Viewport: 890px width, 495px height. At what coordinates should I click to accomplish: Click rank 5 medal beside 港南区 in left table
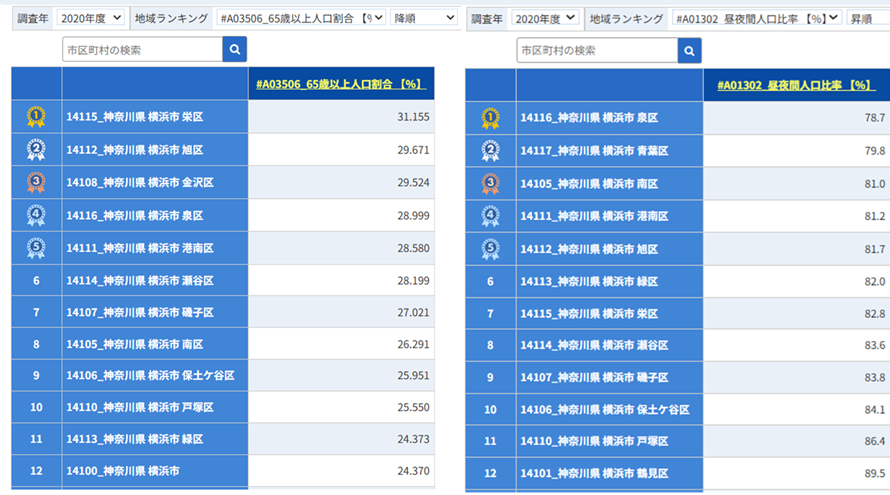pos(36,248)
